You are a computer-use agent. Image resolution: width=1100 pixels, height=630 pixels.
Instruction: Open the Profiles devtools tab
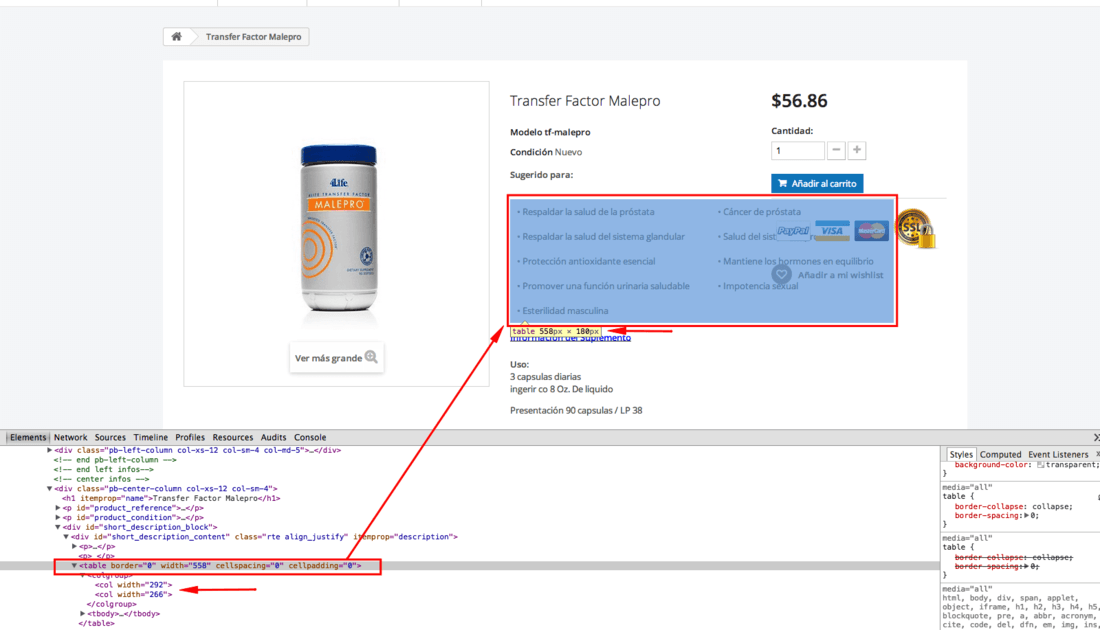tap(190, 437)
